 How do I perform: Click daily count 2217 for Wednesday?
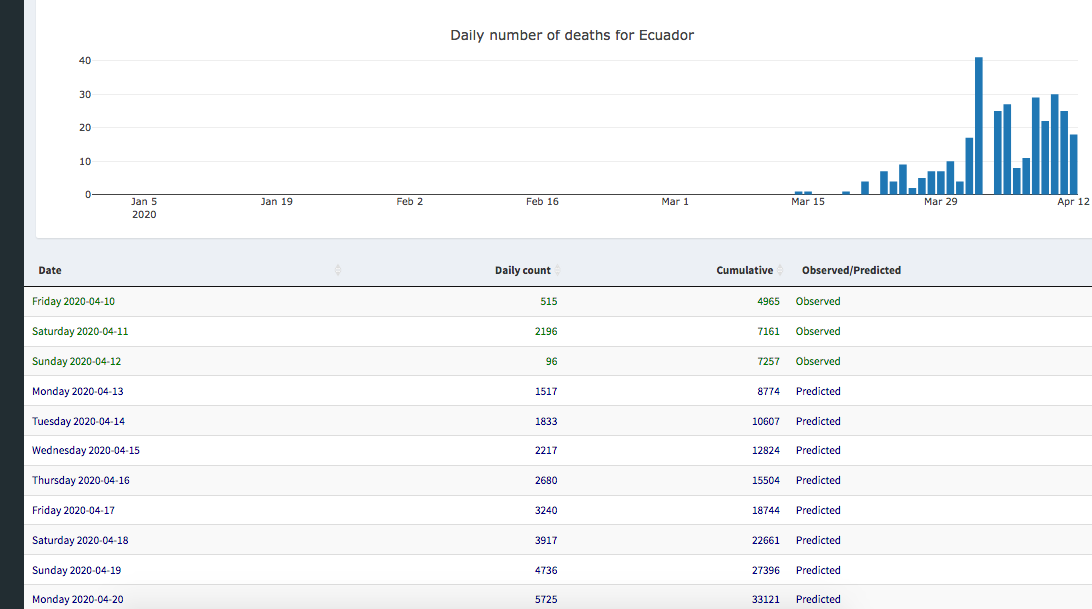[546, 450]
